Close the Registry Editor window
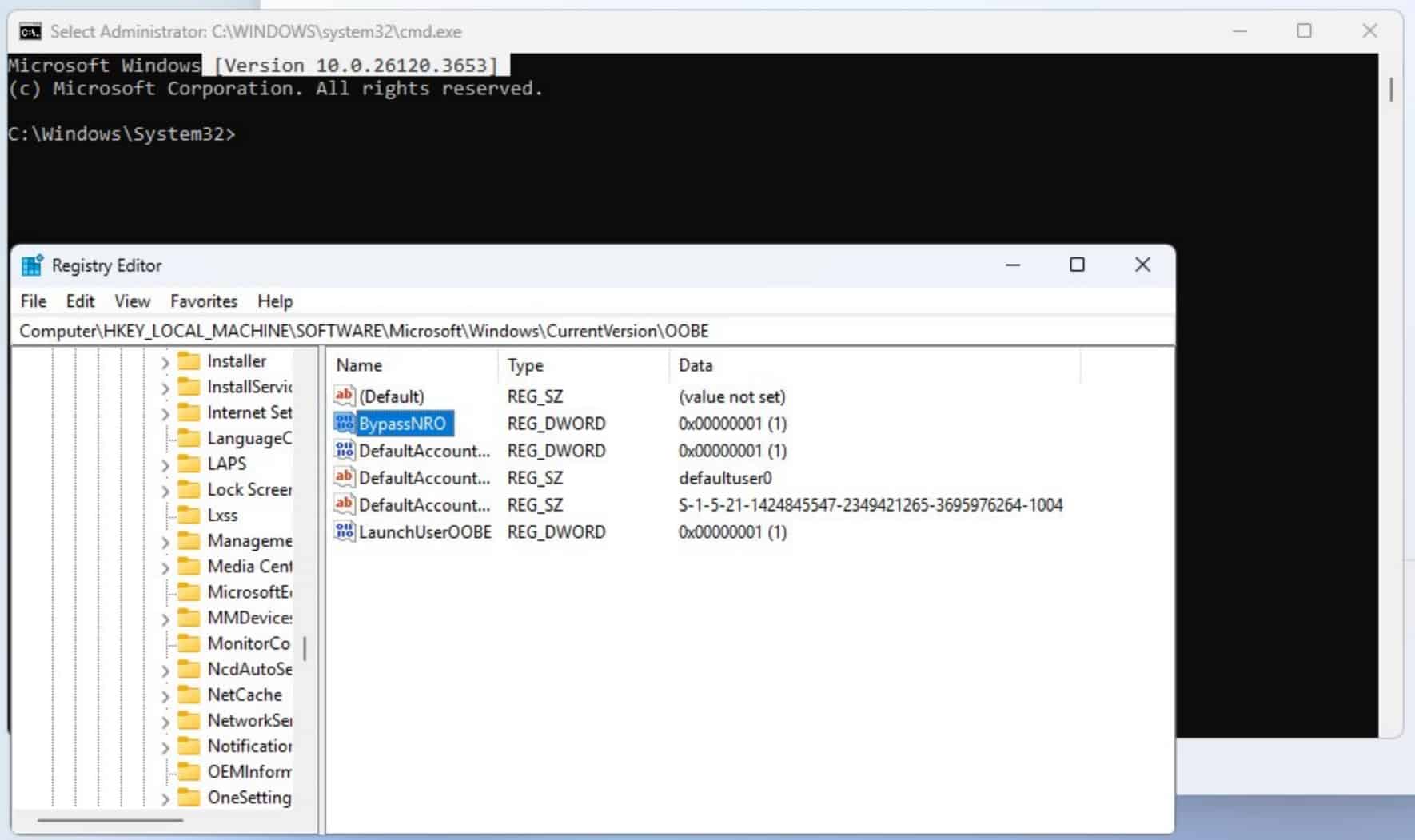This screenshot has width=1415, height=840. 1142,265
